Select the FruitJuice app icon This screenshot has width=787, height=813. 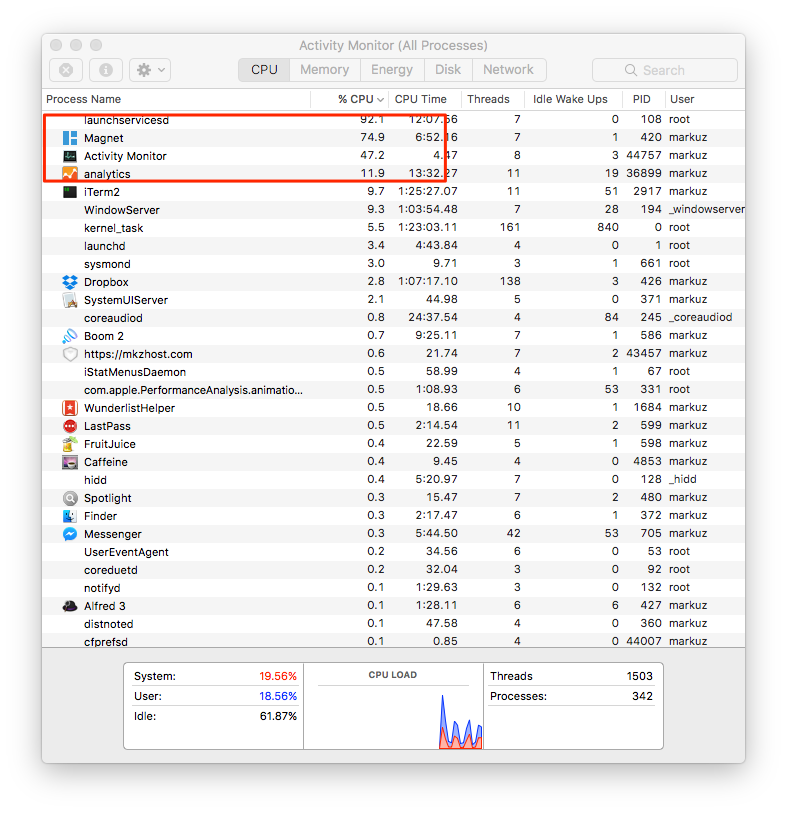[x=70, y=444]
